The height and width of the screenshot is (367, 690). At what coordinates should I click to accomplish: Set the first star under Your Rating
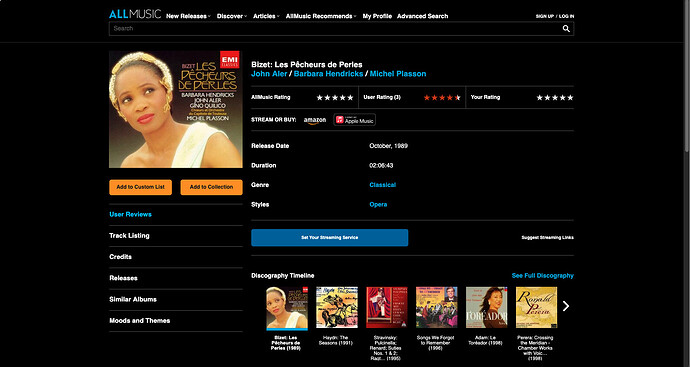coord(540,98)
